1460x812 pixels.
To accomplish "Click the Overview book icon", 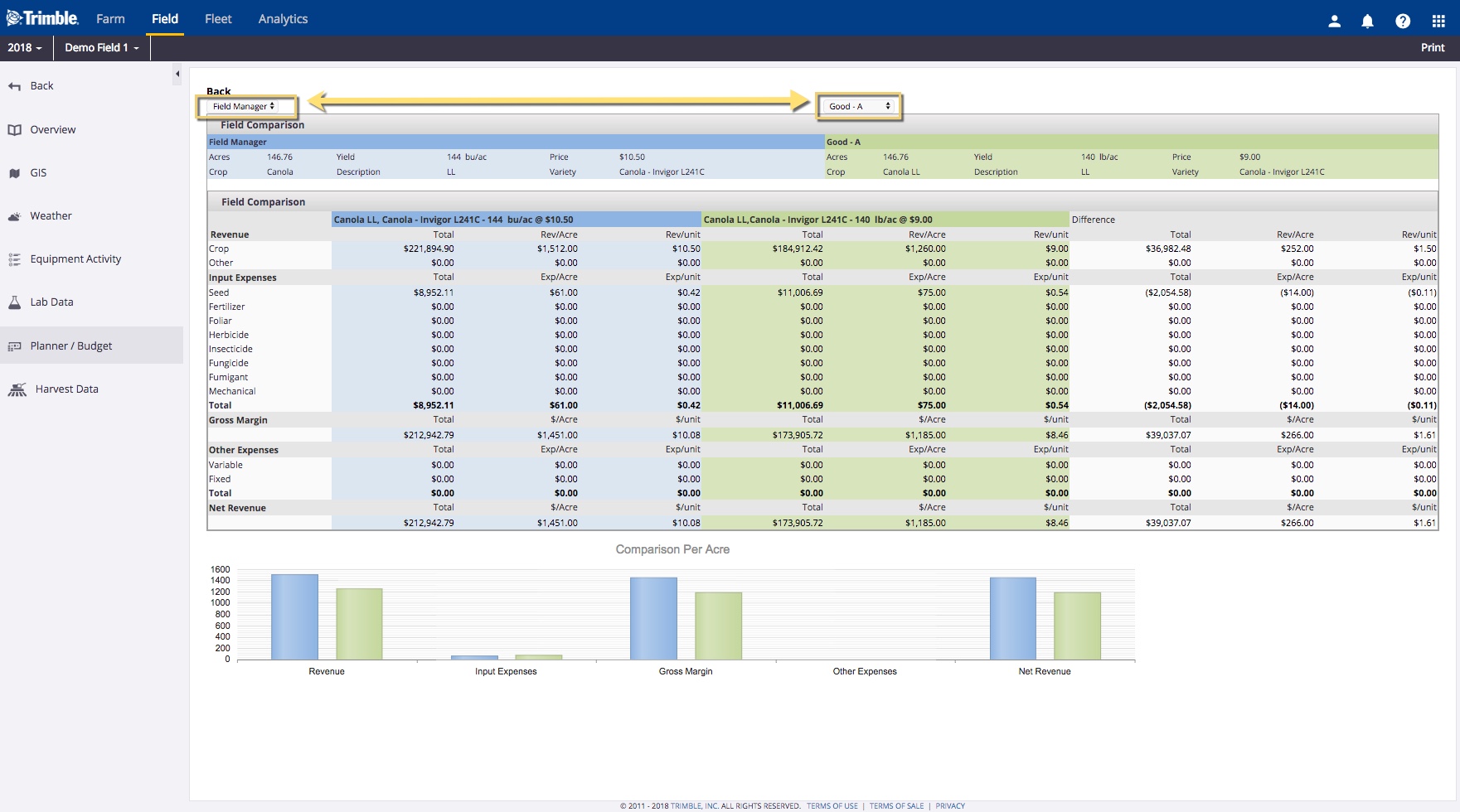I will coord(14,130).
